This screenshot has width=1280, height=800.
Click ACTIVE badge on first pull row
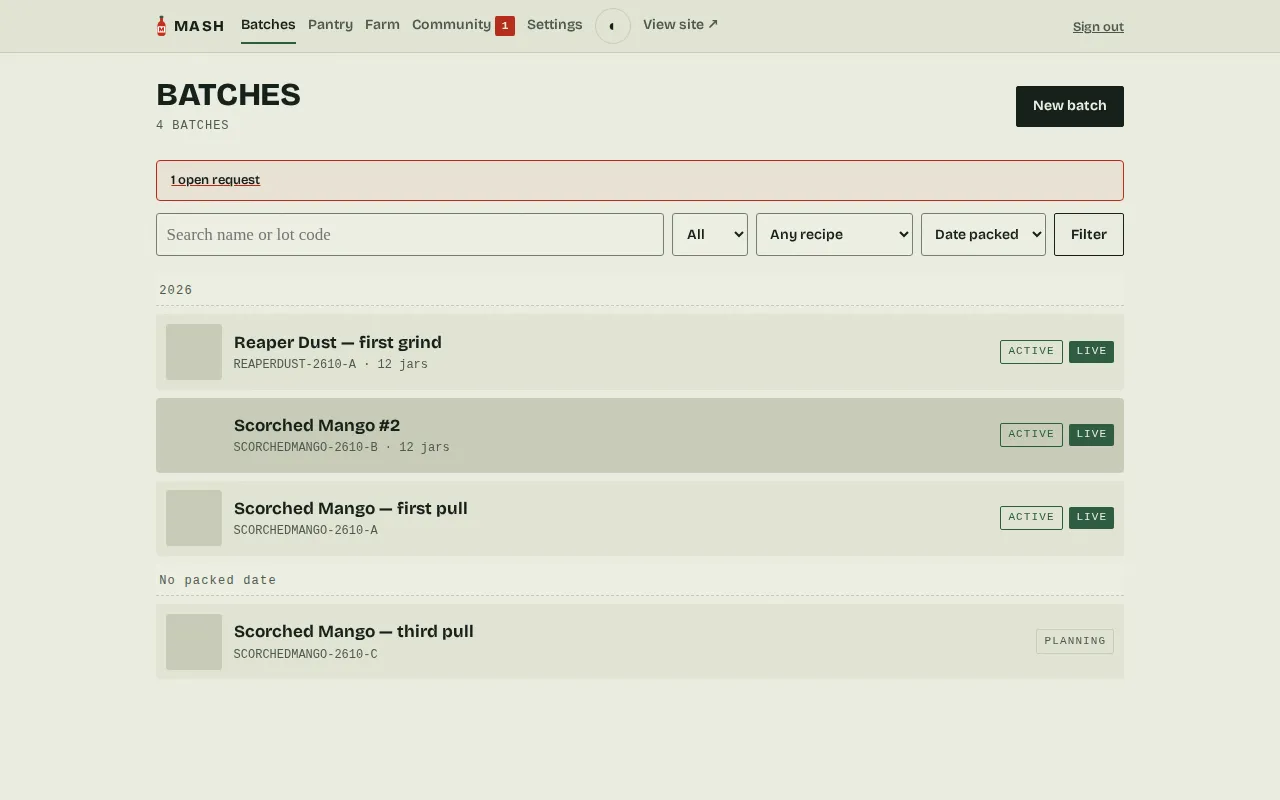[x=1031, y=518]
